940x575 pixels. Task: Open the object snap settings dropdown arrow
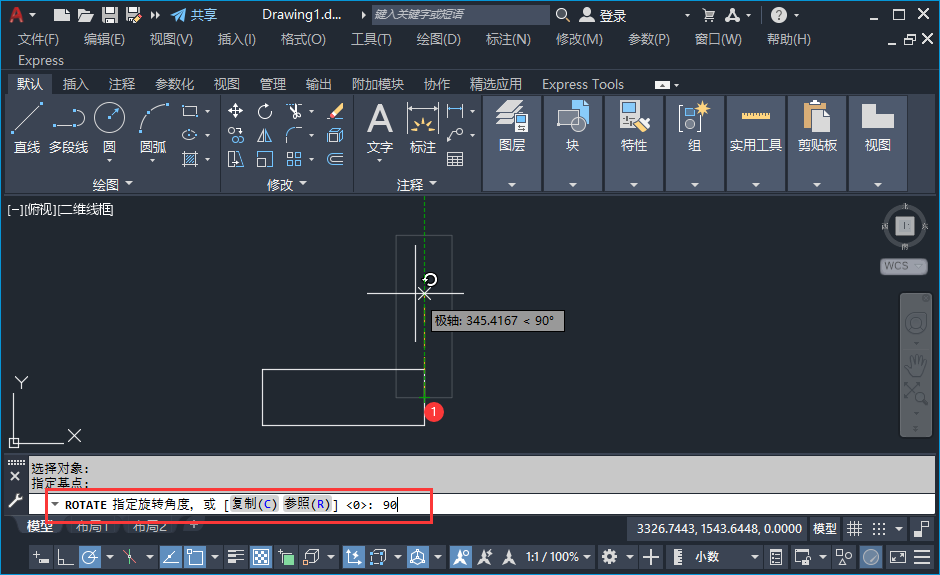coord(215,558)
